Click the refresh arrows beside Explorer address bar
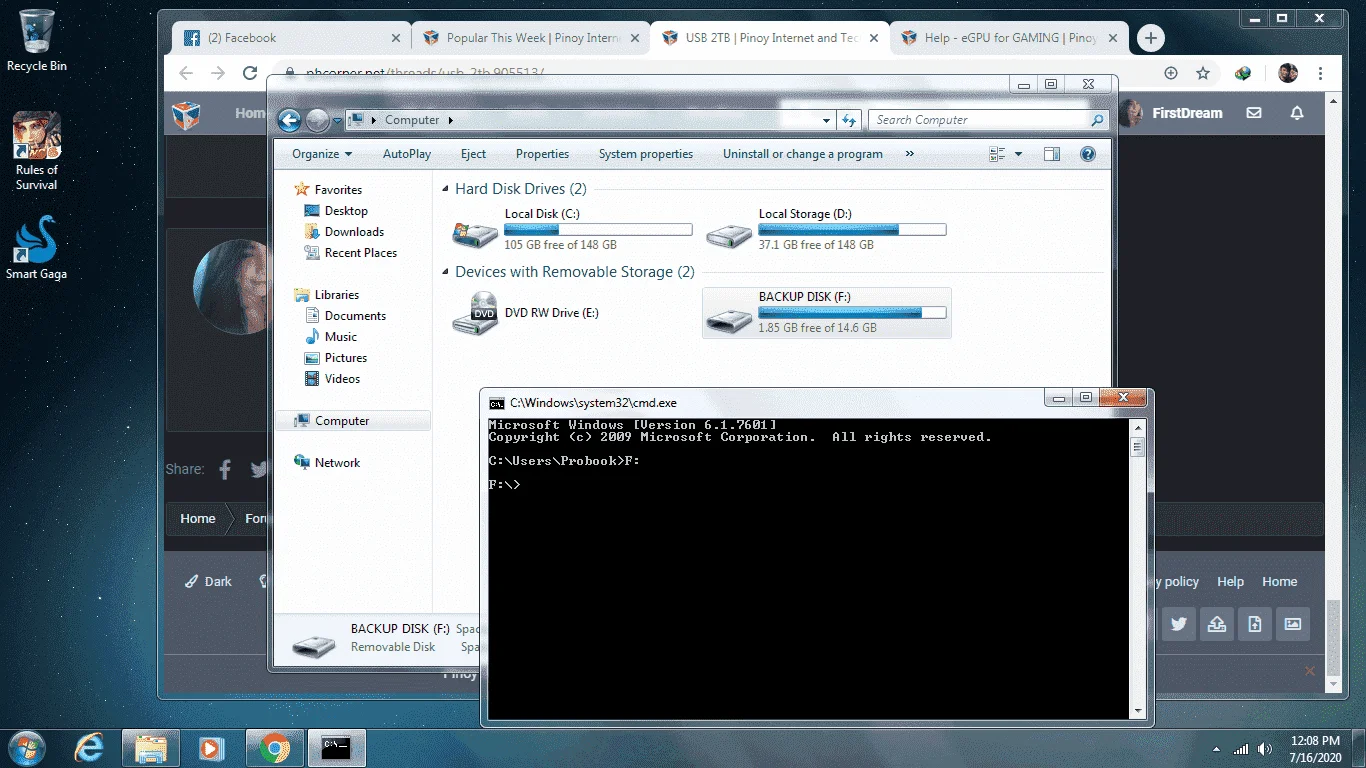 [849, 120]
